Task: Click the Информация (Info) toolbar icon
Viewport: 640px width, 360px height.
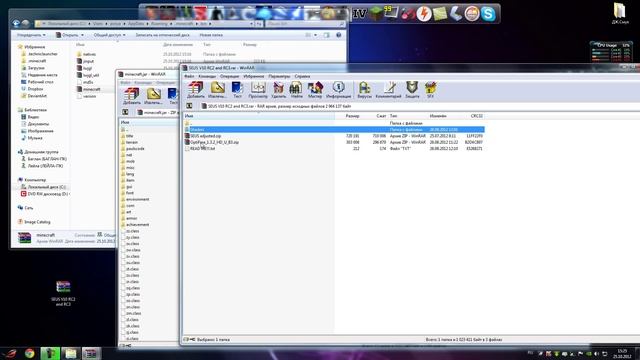Action: pos(338,90)
